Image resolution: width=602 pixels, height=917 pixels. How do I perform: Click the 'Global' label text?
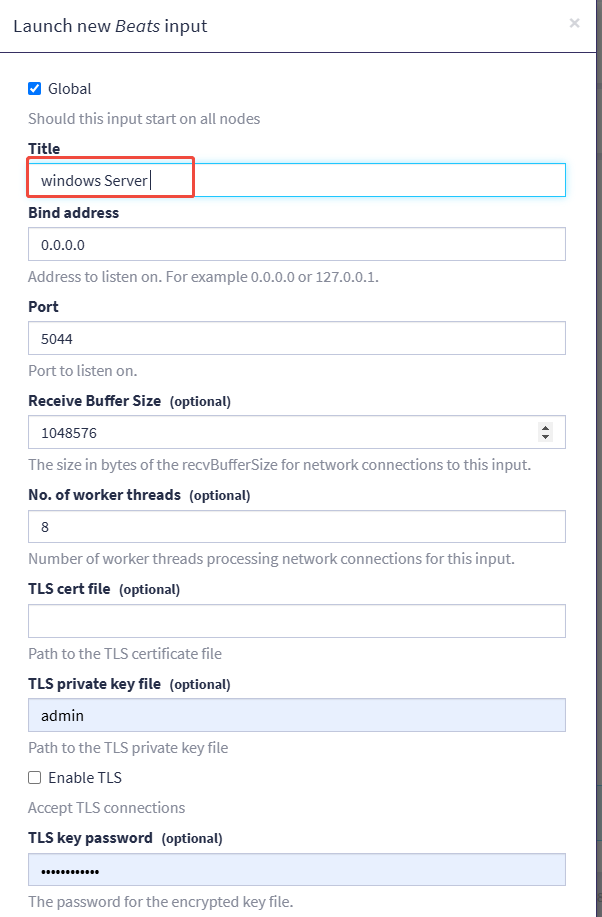click(x=70, y=89)
